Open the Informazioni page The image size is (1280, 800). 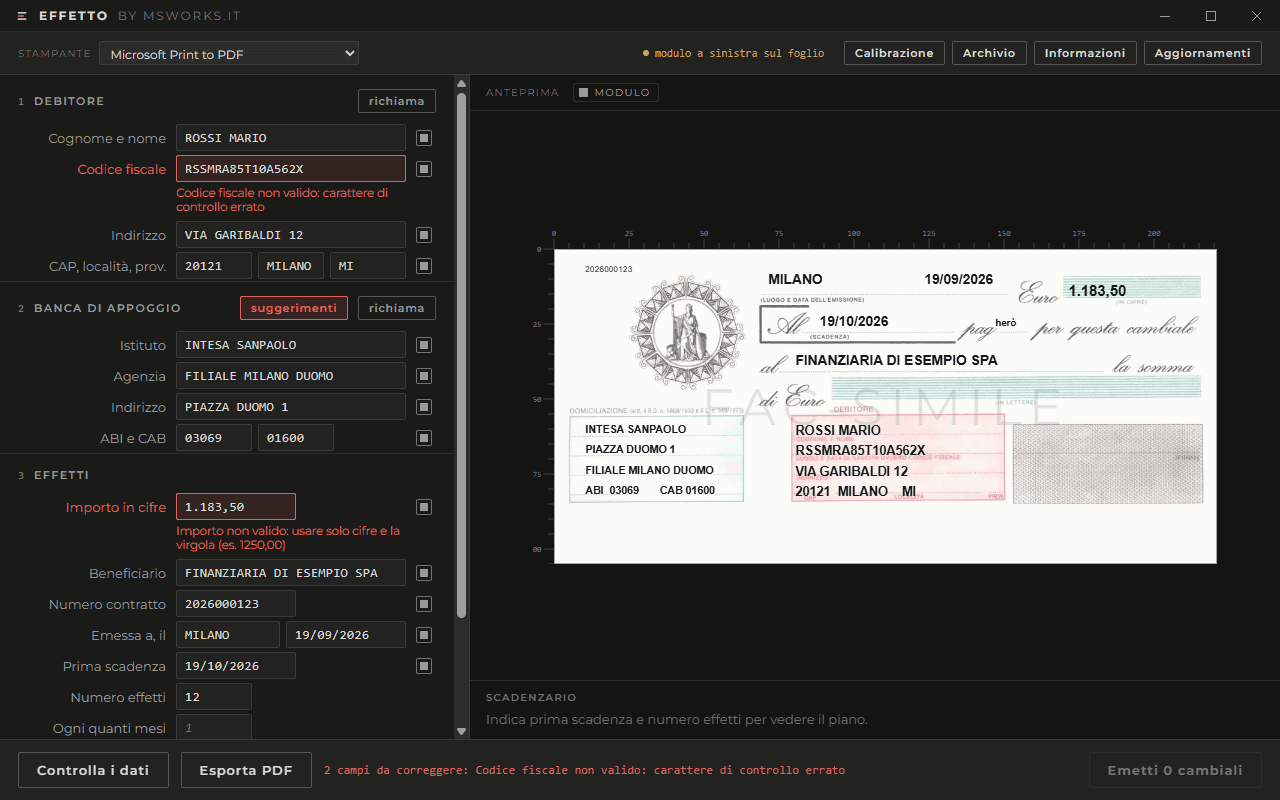pos(1085,54)
